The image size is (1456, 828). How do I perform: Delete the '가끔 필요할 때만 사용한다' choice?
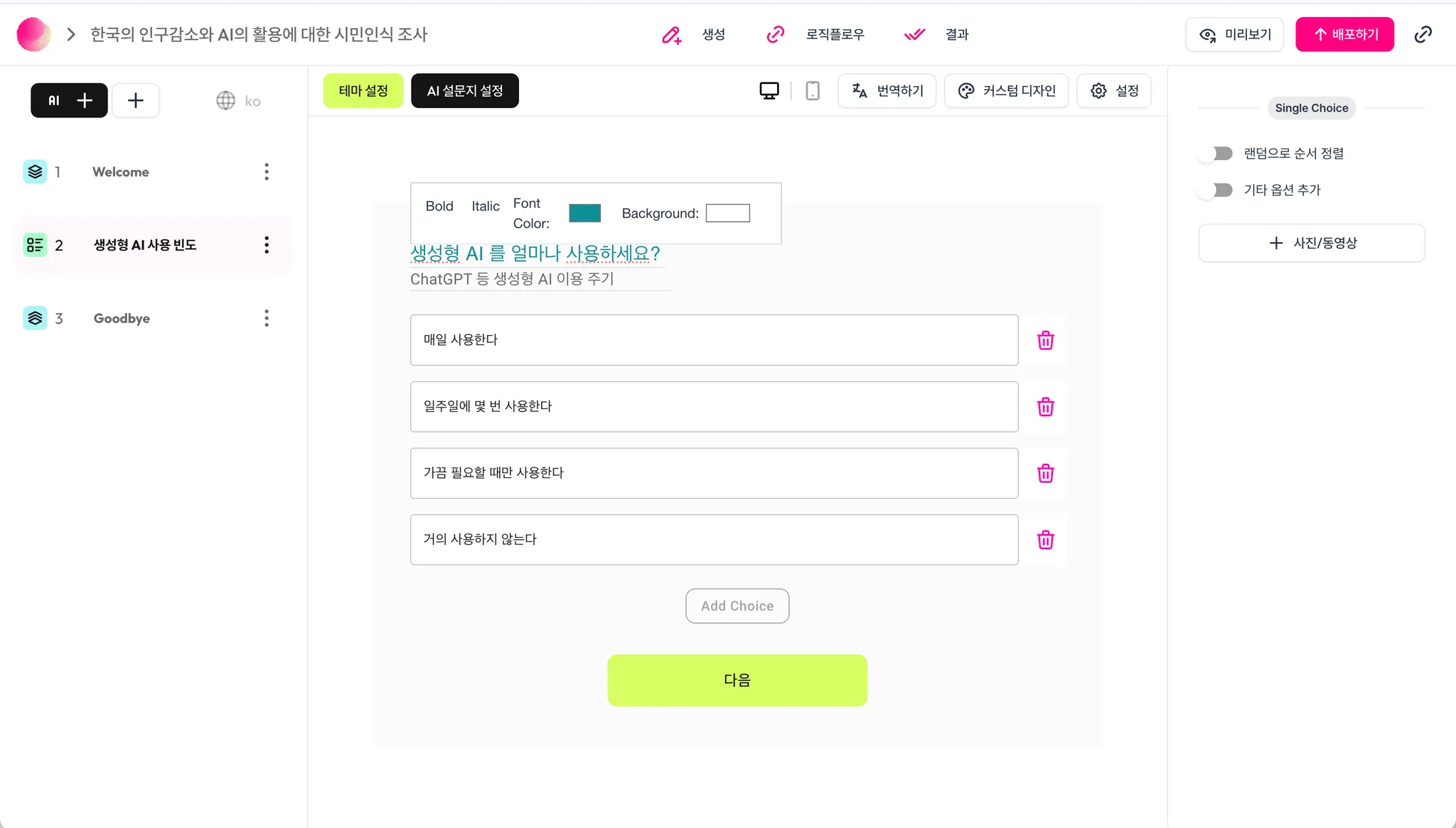1045,474
